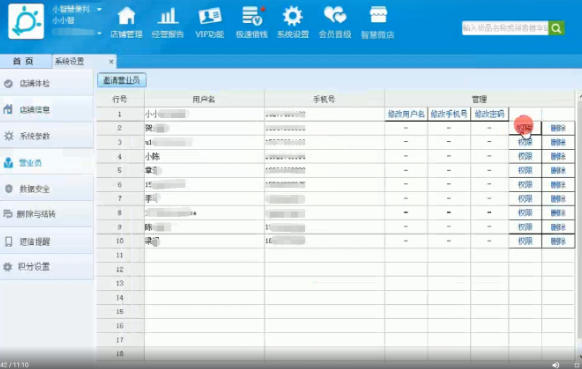Click 权限 button in row 9
The image size is (582, 369).
[525, 227]
